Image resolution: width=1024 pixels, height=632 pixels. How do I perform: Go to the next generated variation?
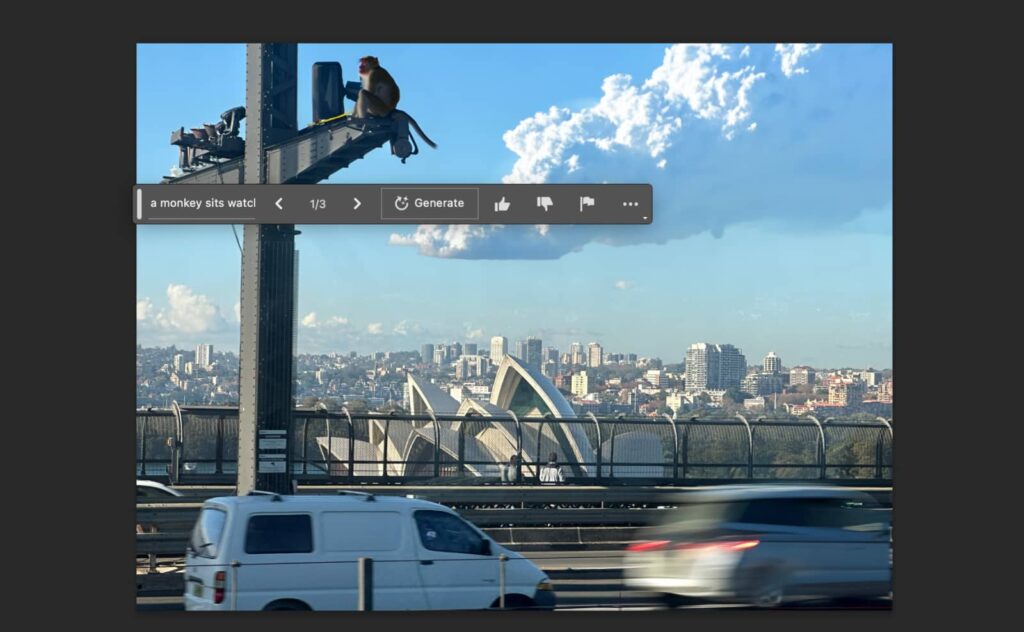[x=357, y=204]
